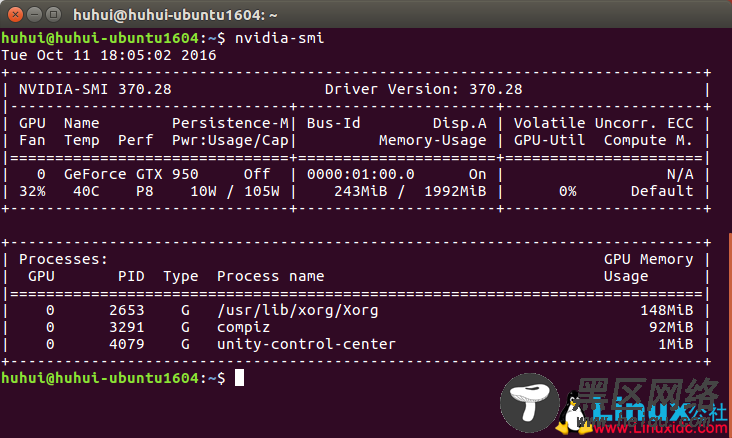Click the temperature value 40C
Image resolution: width=732 pixels, height=438 pixels.
[86, 191]
